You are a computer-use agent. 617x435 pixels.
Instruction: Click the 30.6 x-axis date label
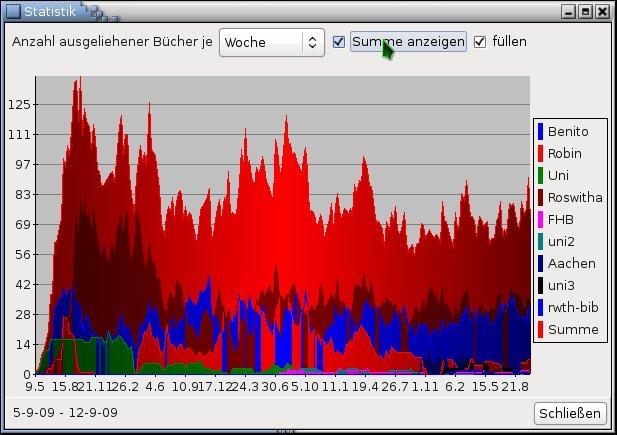[275, 387]
